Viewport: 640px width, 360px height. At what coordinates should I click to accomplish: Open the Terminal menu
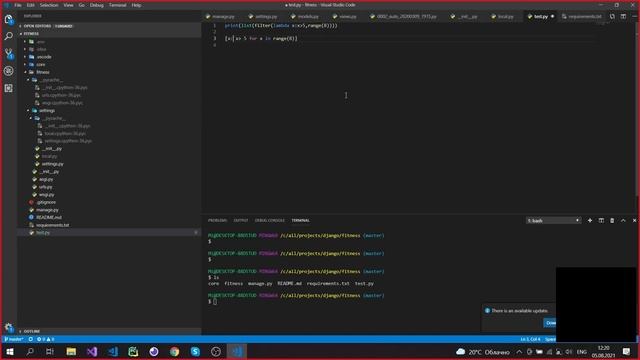pos(118,5)
